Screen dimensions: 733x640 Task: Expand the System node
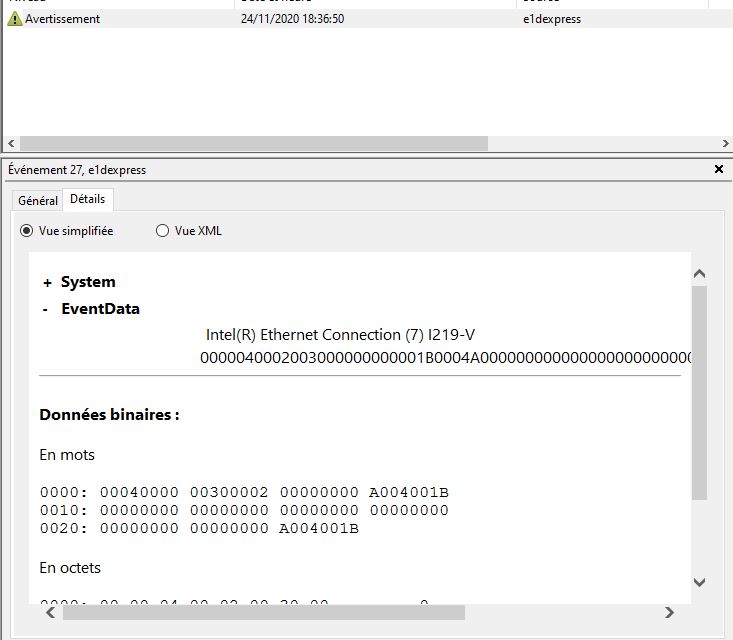click(x=47, y=283)
